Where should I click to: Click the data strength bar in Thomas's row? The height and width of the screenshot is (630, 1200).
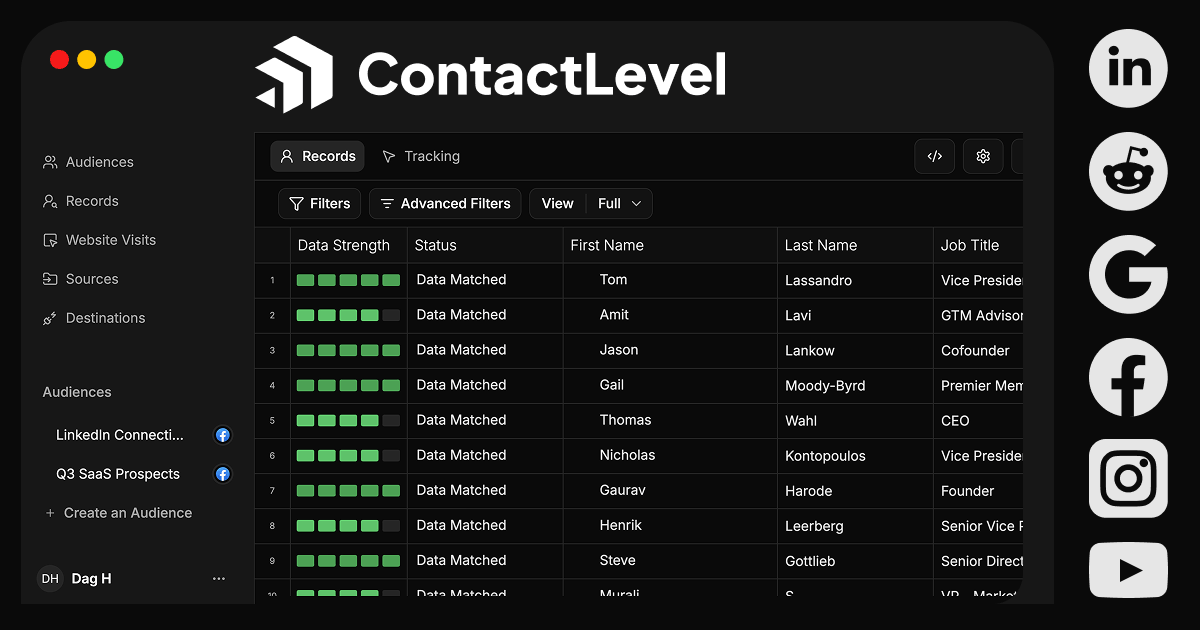(x=348, y=420)
